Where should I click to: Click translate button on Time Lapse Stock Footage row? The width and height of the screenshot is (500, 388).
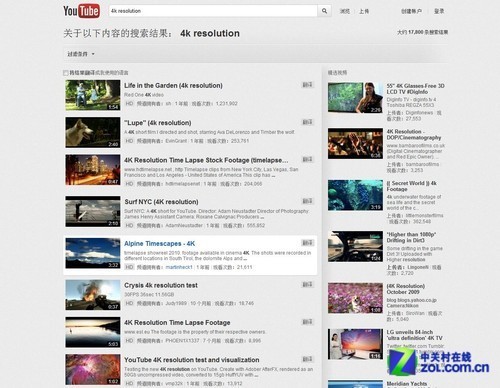307,160
